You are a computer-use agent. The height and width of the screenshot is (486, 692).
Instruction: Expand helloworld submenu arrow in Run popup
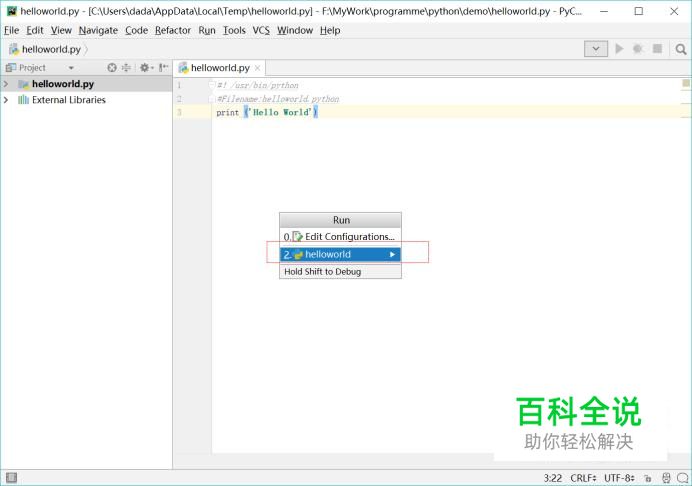pyautogui.click(x=392, y=254)
